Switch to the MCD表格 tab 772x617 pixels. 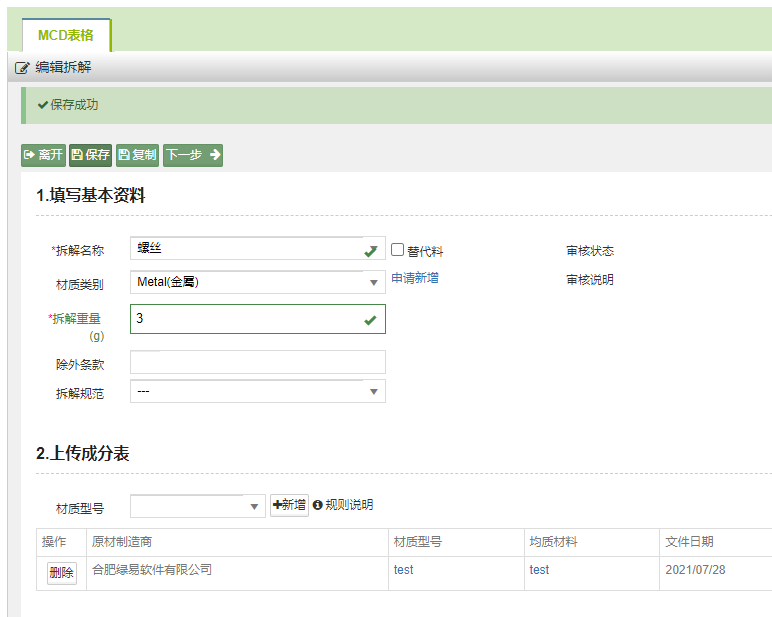(66, 35)
